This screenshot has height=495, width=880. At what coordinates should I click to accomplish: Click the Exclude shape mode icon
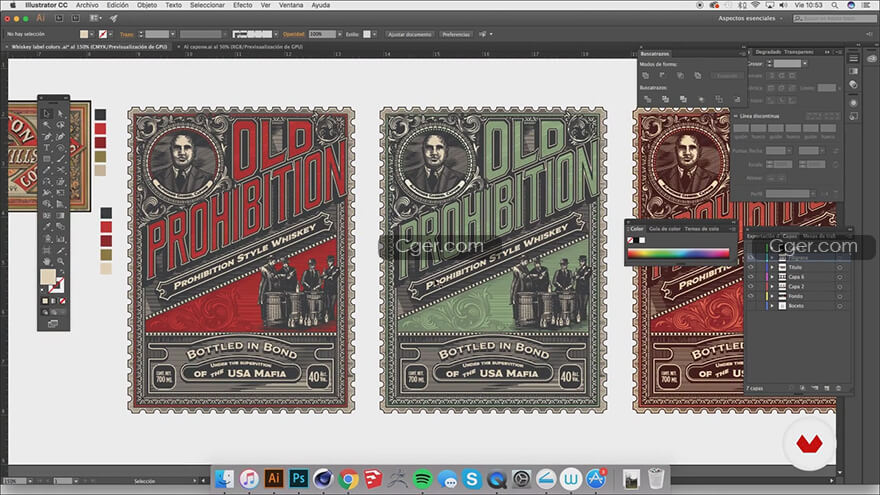698,75
